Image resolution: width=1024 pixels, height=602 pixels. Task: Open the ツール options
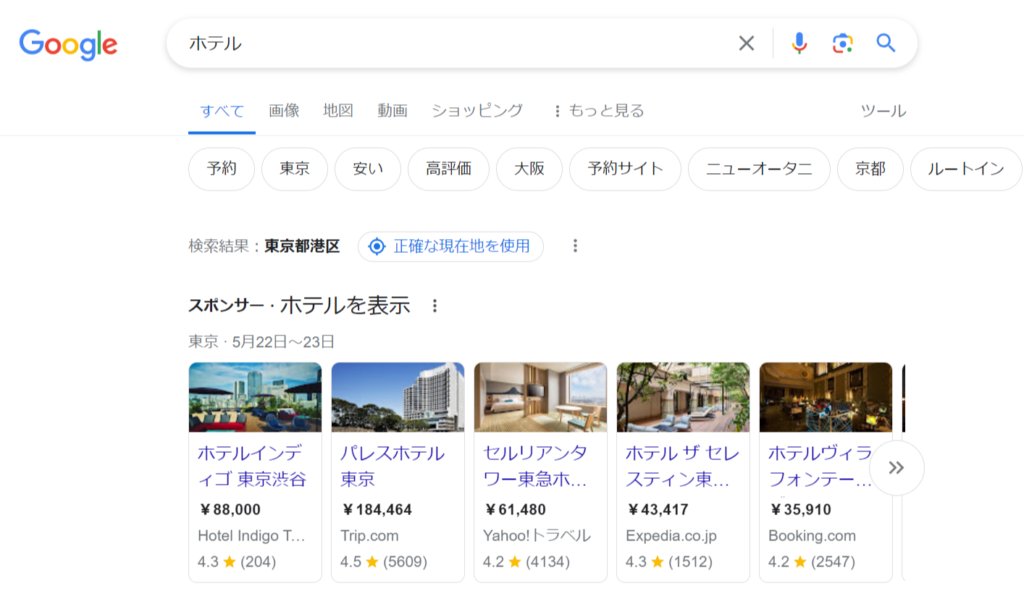click(883, 111)
